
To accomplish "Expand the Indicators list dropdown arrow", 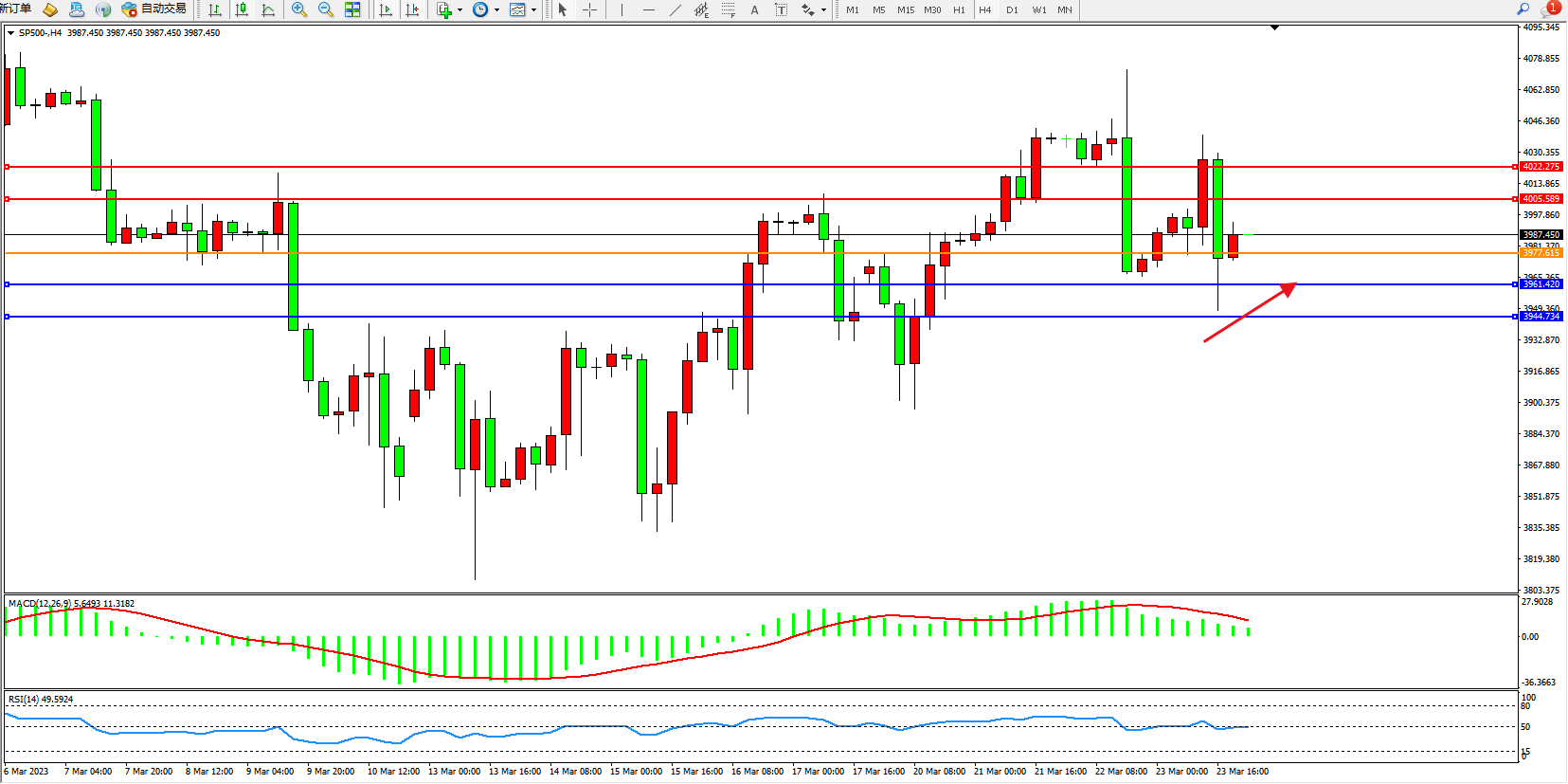I will pos(460,9).
